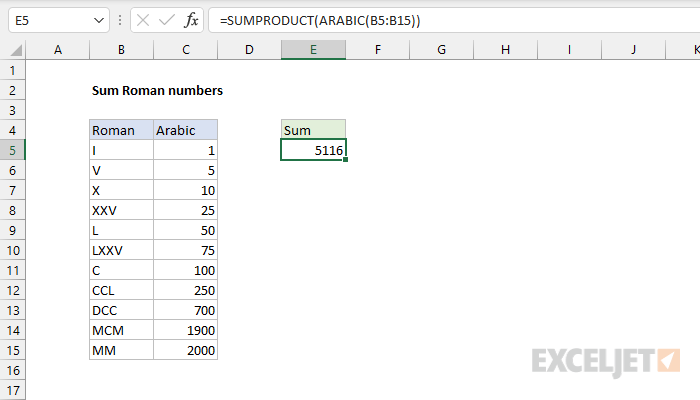Open the Insert Function fx dialog
The image size is (700, 400).
(x=191, y=21)
